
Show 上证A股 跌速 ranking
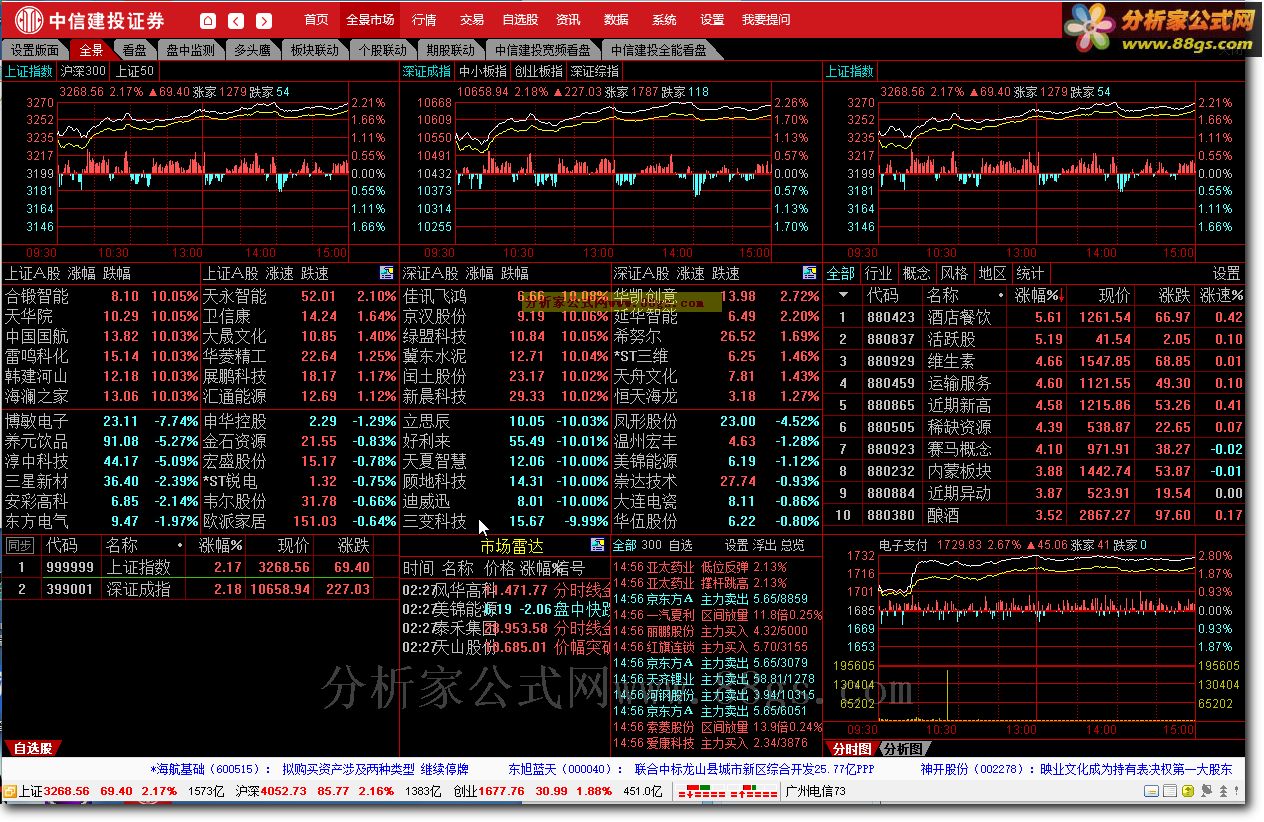coord(314,273)
